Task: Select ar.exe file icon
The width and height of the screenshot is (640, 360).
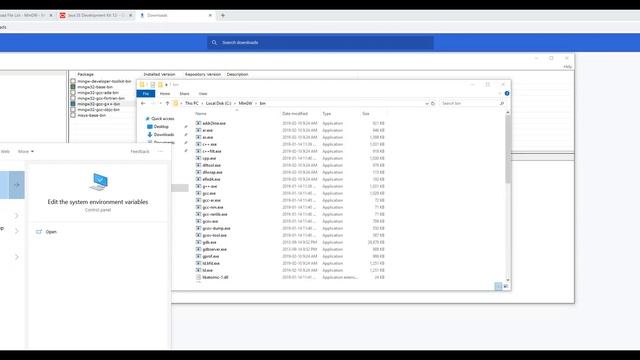Action: pos(198,130)
